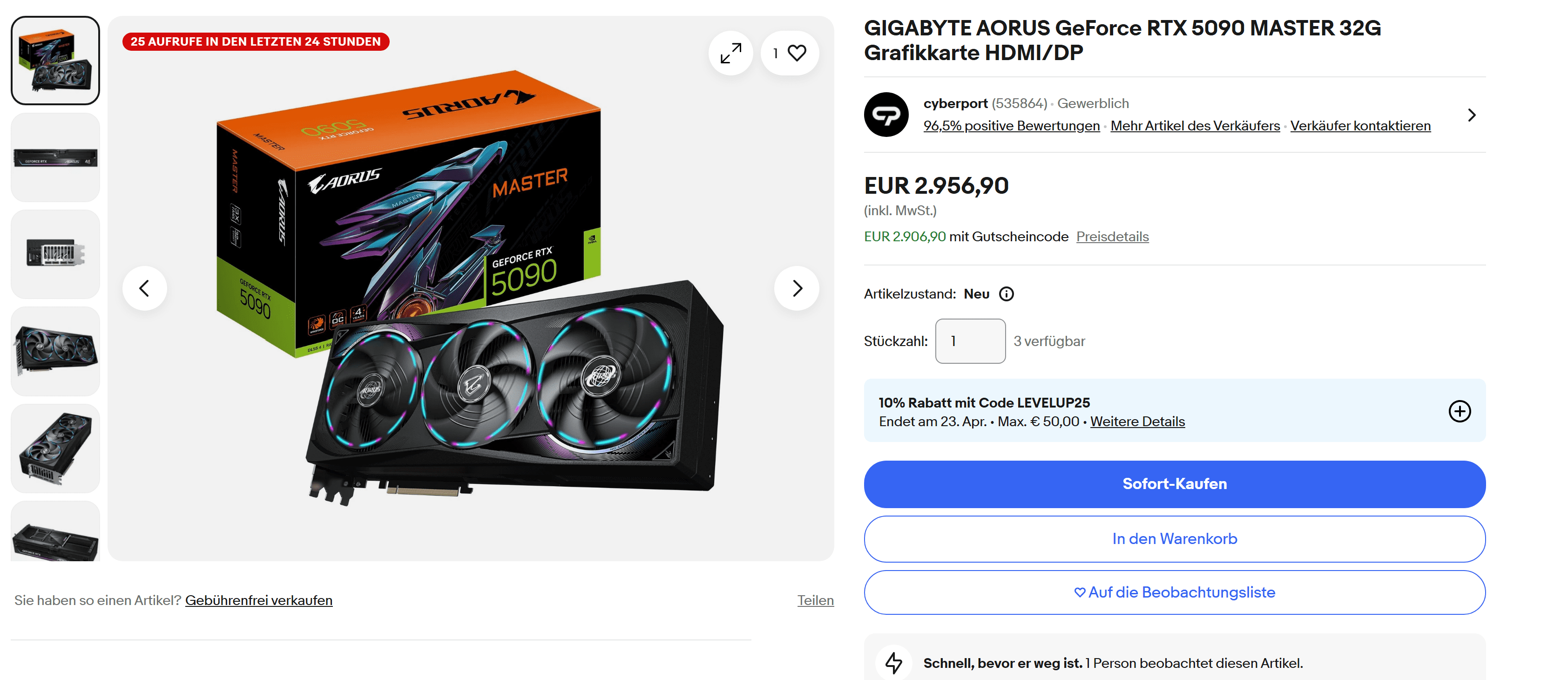The image size is (1568, 680).
Task: Select the angled card thumbnail
Action: point(55,449)
